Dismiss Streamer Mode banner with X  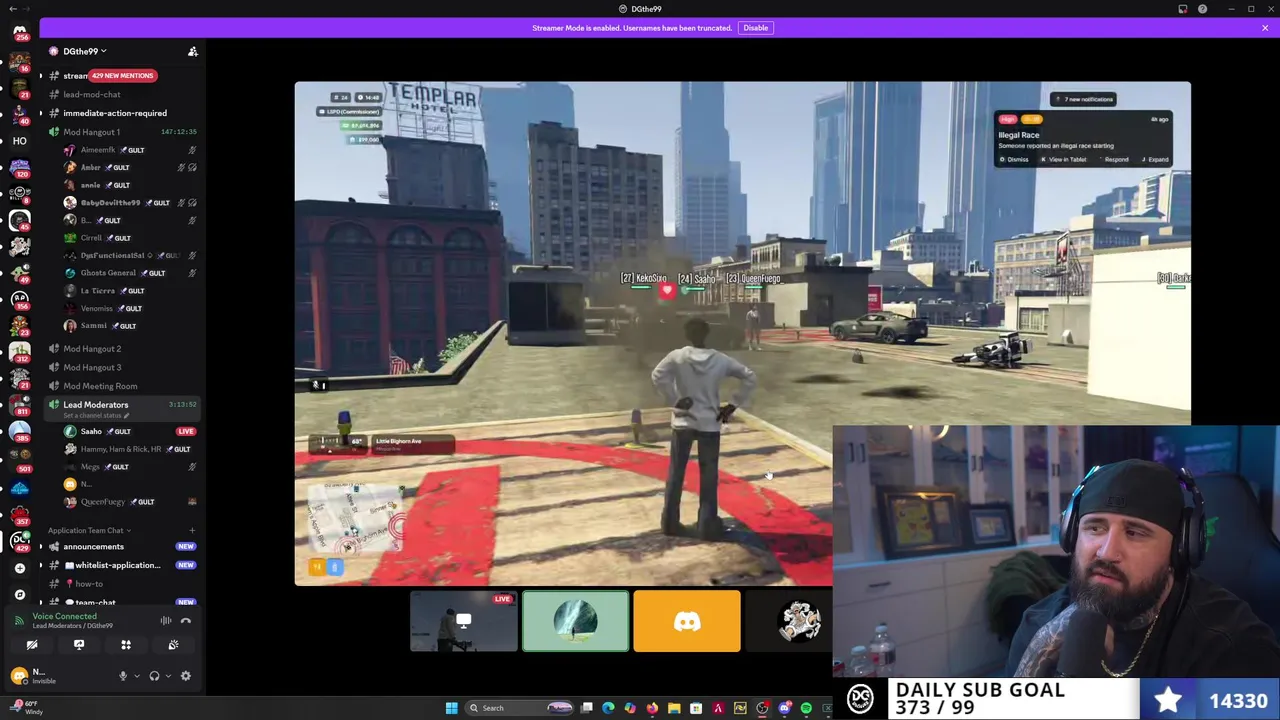[x=1265, y=28]
